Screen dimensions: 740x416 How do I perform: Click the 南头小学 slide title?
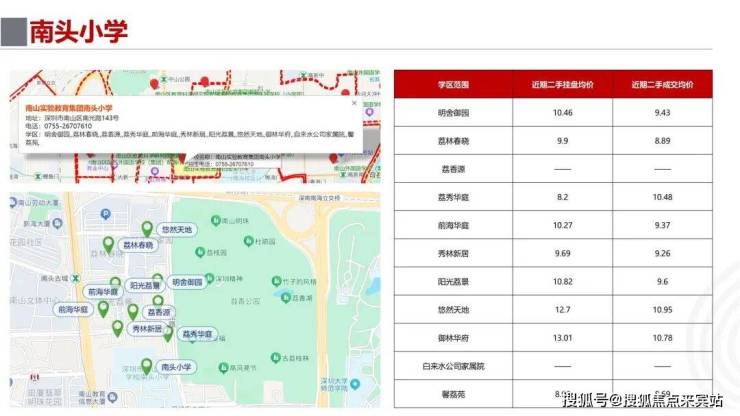(x=78, y=32)
